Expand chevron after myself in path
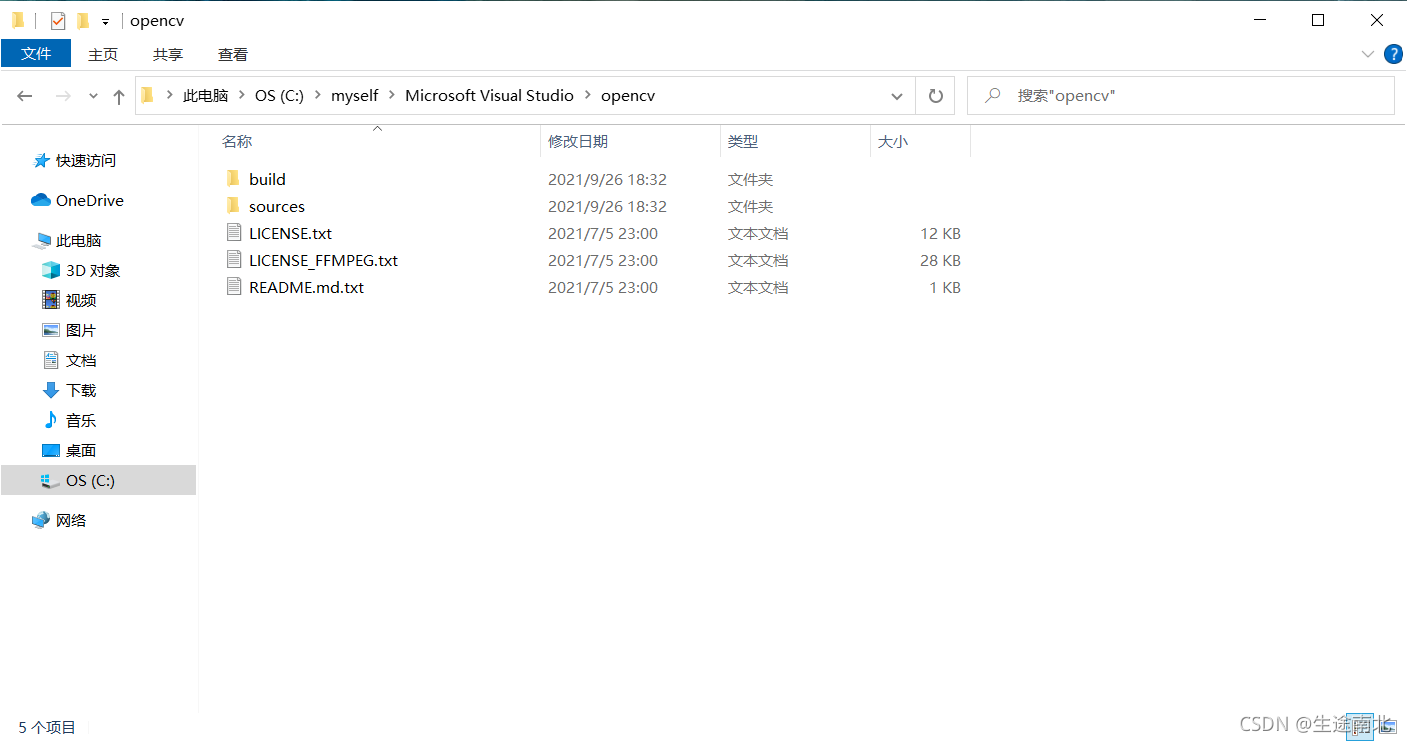 tap(392, 96)
